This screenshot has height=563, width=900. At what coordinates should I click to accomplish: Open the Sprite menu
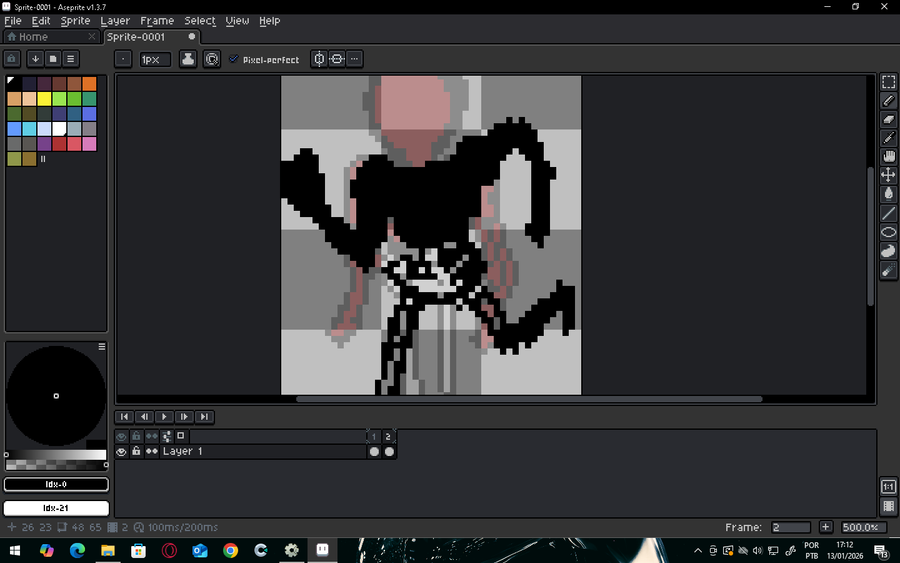(75, 21)
